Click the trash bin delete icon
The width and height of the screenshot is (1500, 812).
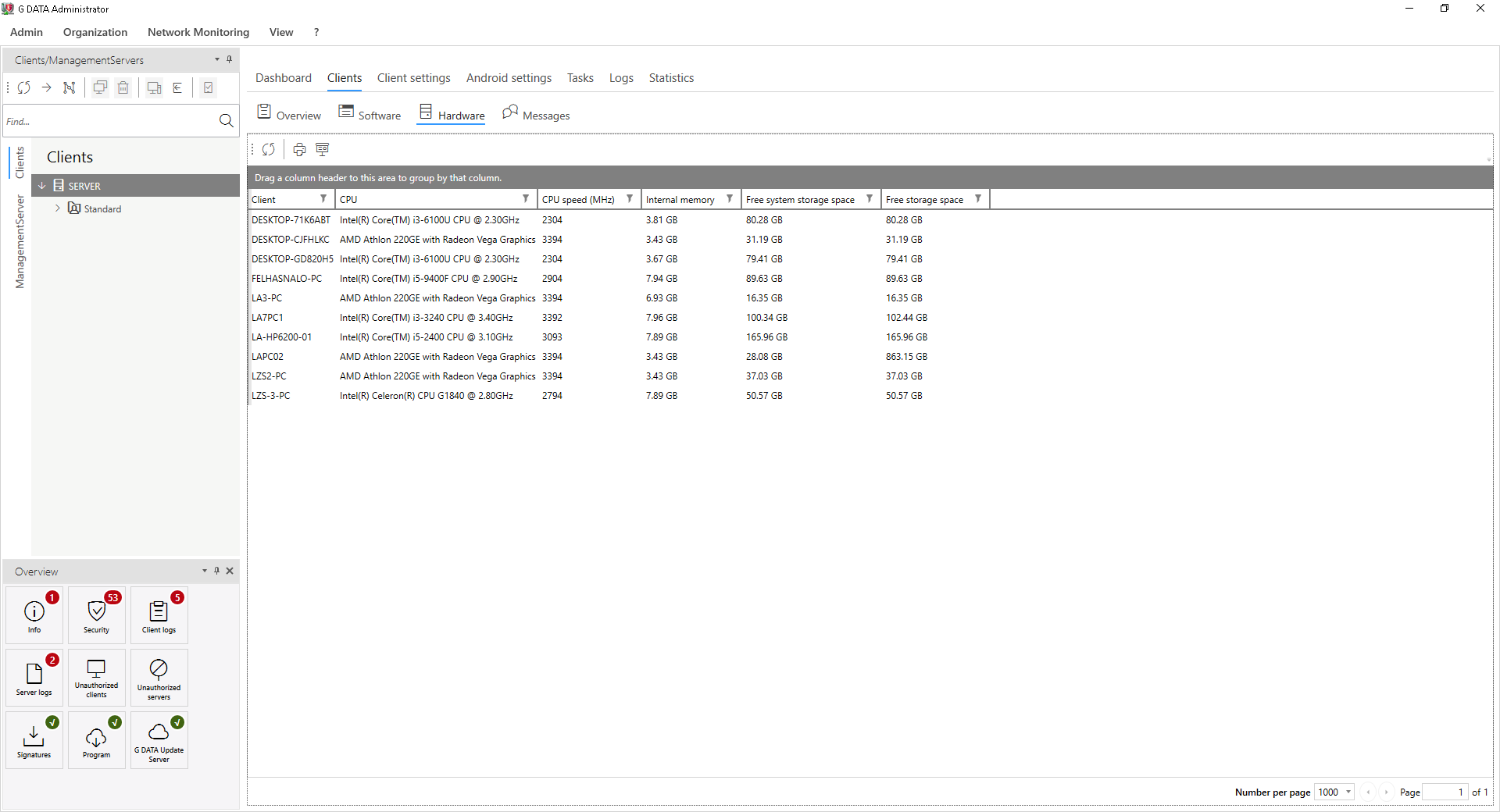point(123,87)
